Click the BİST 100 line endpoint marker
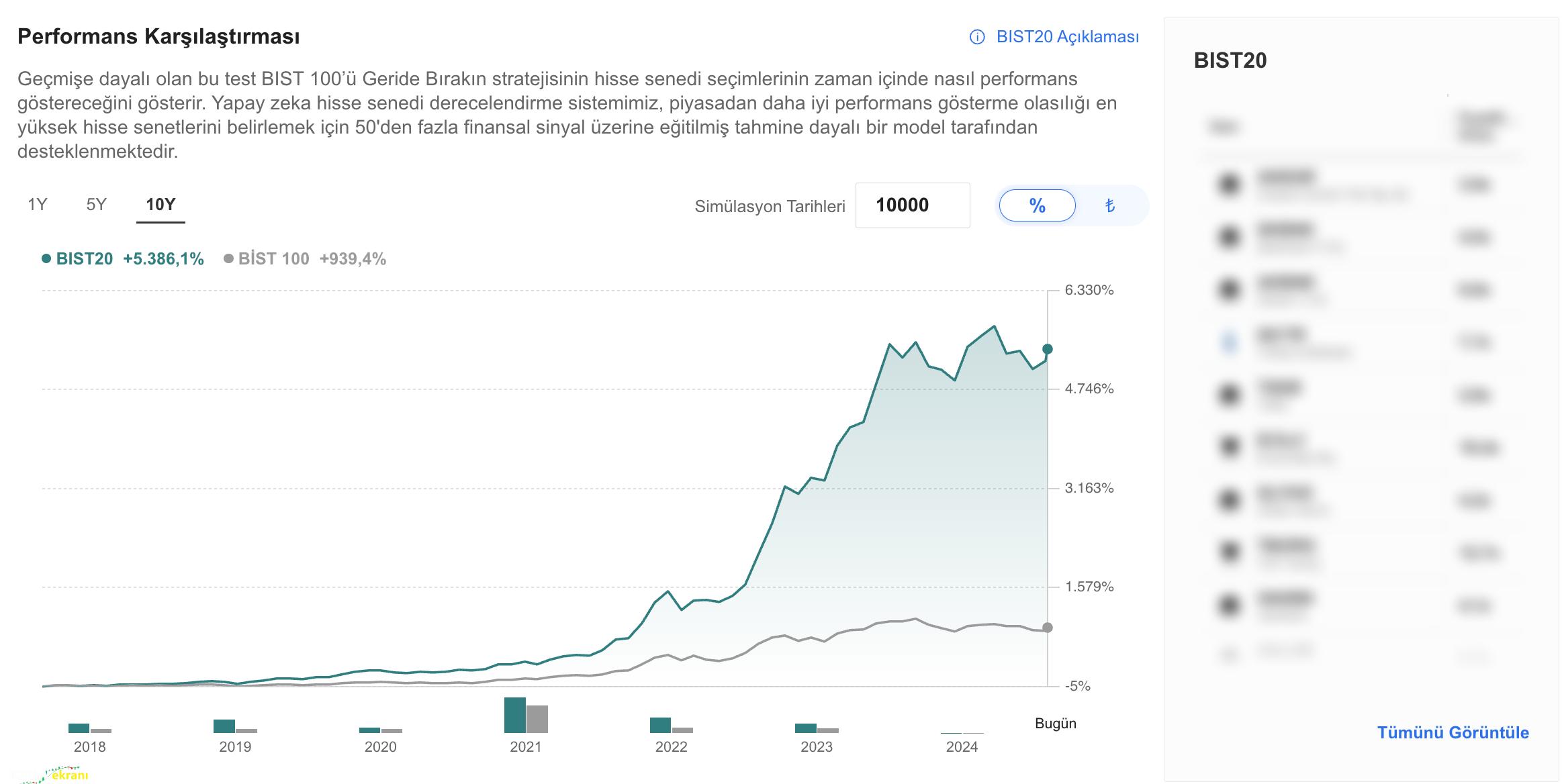This screenshot has height=784, width=1562. tap(1047, 628)
